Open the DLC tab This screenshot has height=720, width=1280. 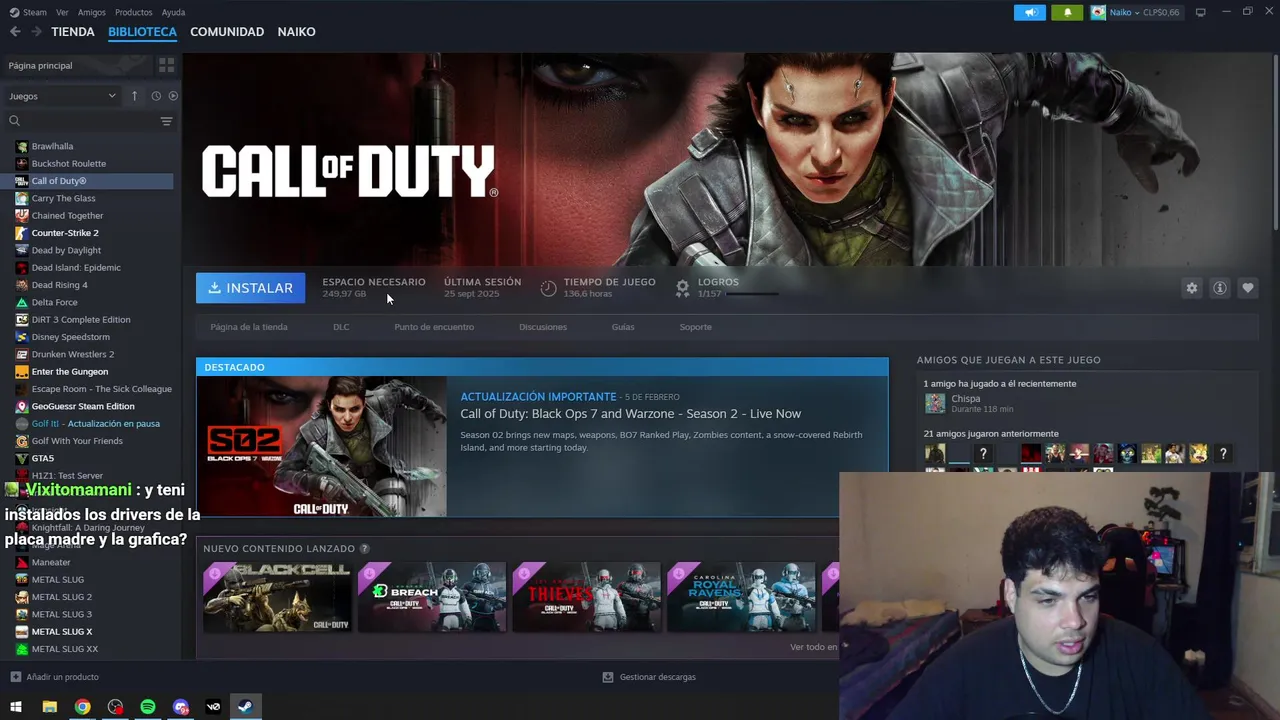(x=341, y=327)
